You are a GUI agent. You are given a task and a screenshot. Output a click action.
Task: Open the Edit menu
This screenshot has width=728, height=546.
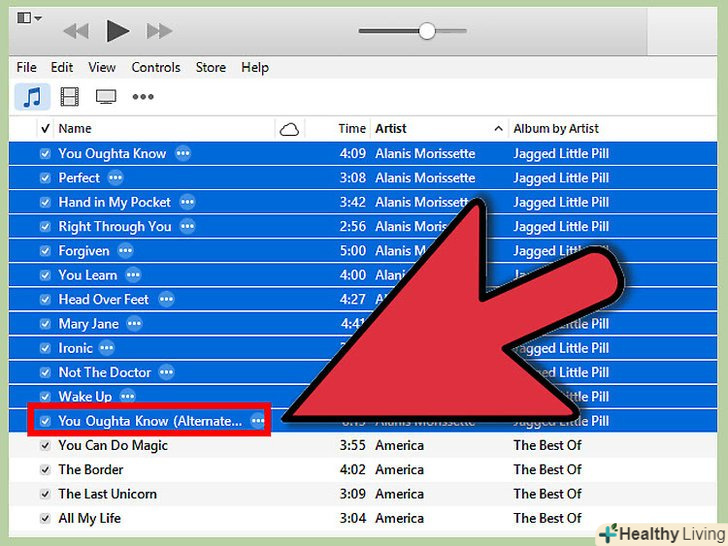[x=62, y=67]
